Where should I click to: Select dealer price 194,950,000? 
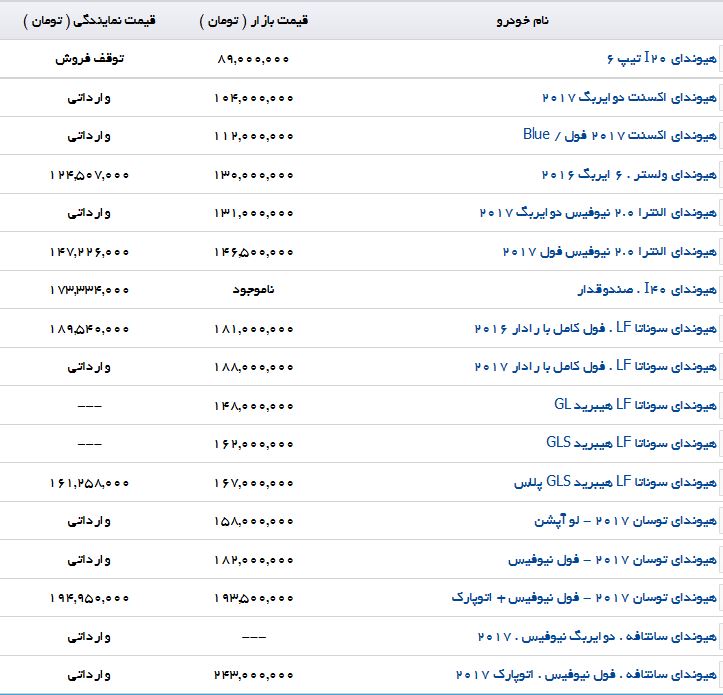(x=89, y=598)
